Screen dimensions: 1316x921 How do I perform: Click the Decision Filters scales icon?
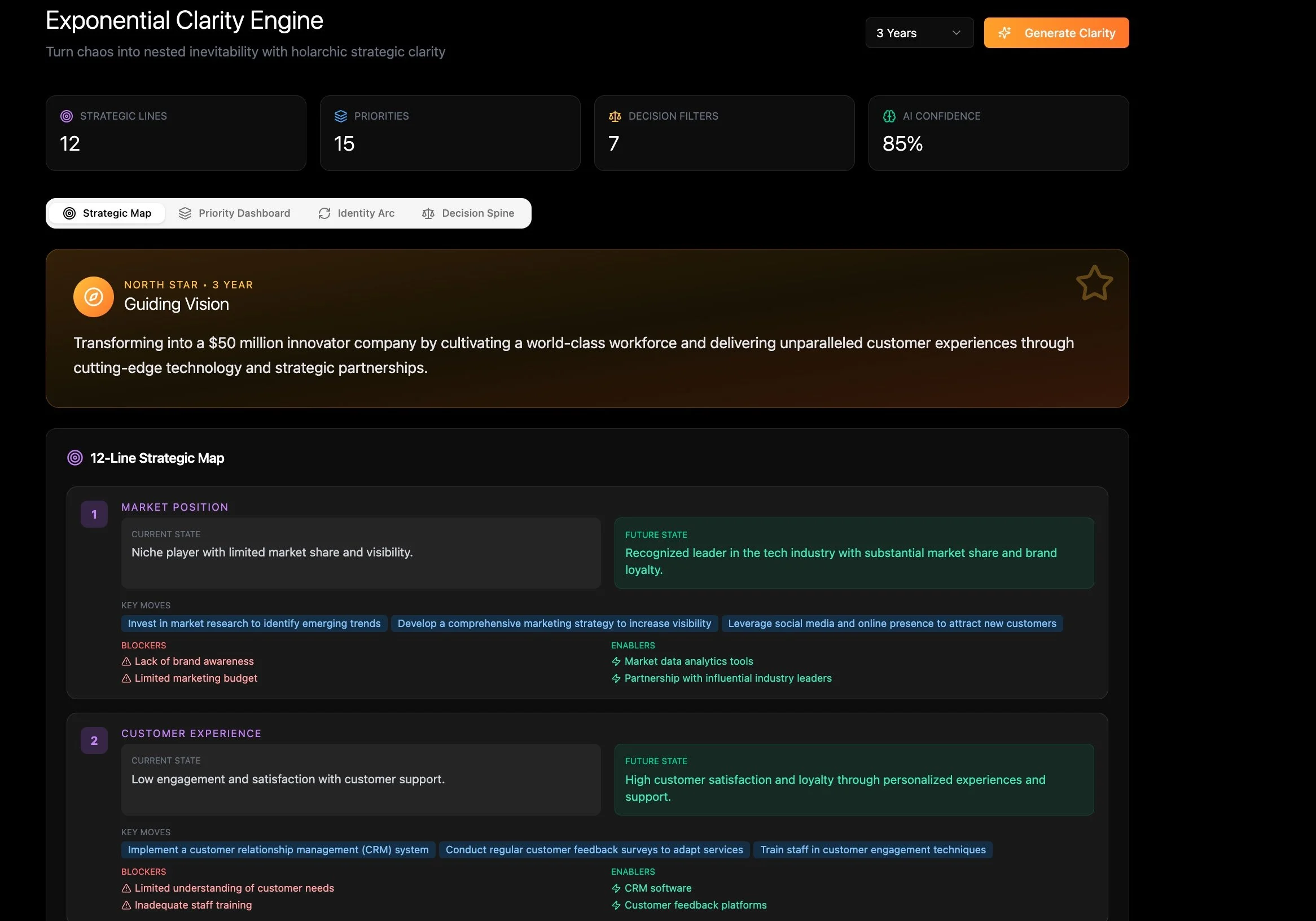615,116
